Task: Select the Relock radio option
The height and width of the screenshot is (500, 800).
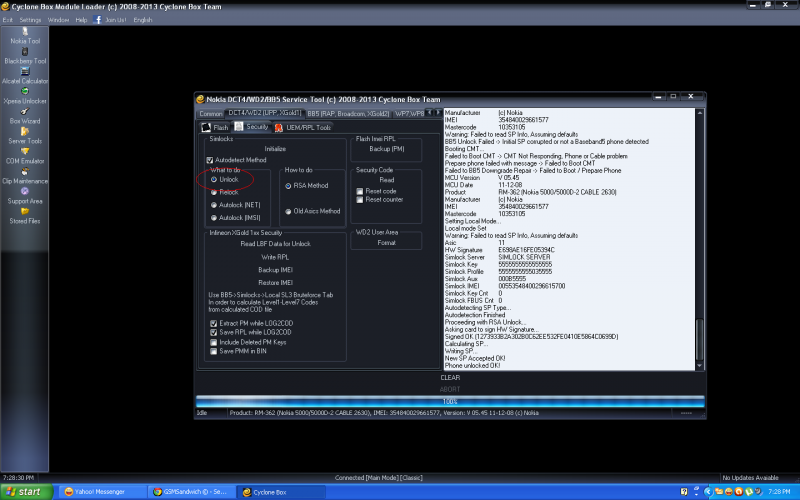Action: (214, 191)
